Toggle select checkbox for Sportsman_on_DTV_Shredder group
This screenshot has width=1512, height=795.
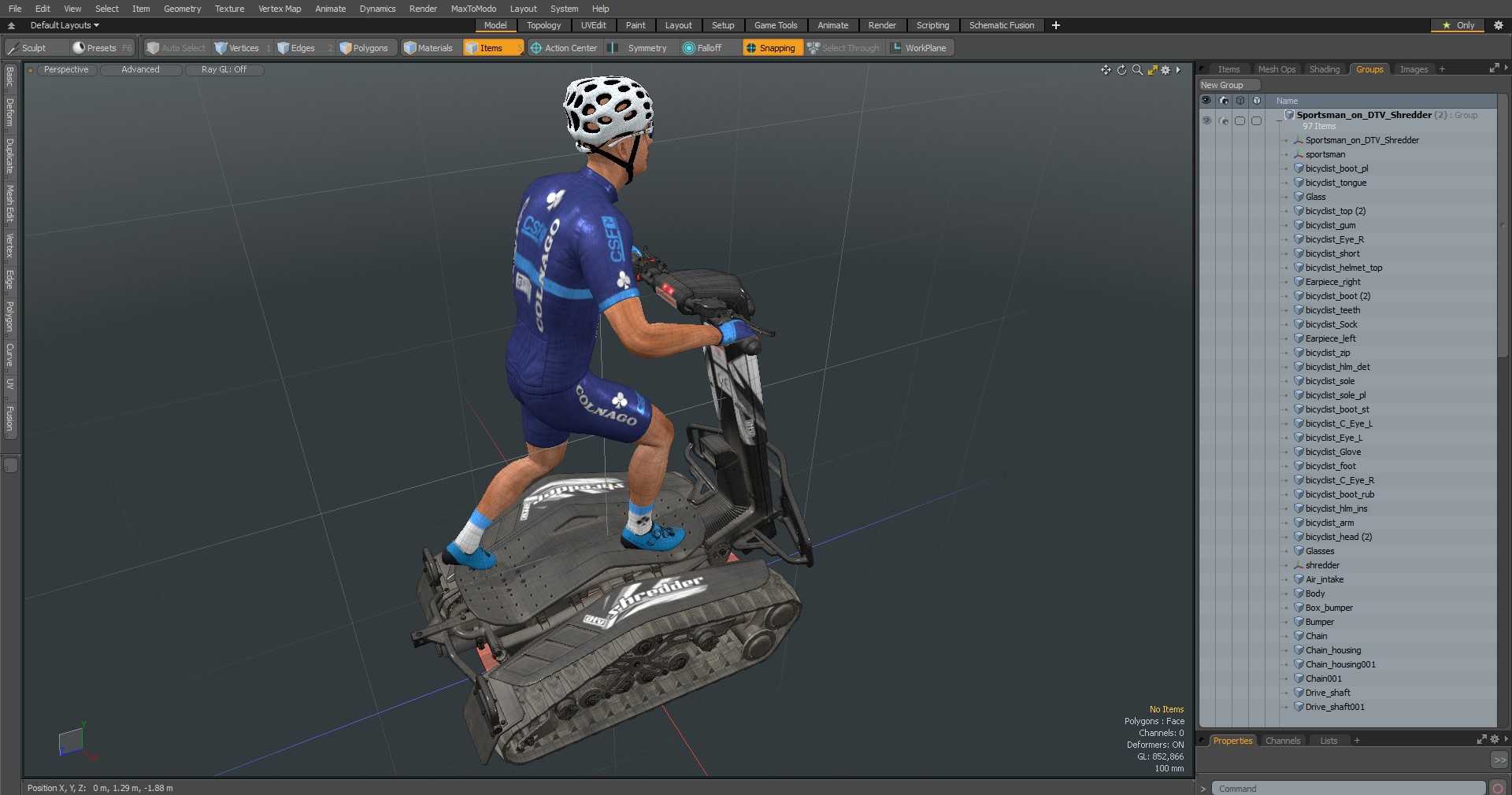pos(1240,120)
